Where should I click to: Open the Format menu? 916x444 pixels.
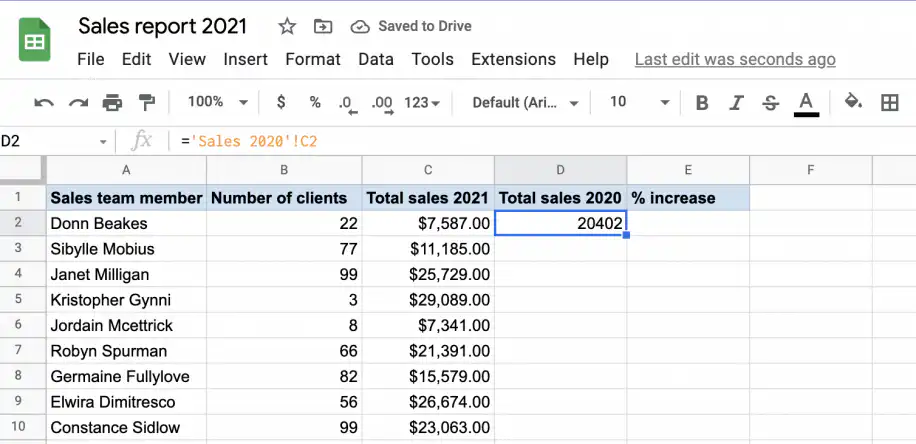click(x=313, y=60)
